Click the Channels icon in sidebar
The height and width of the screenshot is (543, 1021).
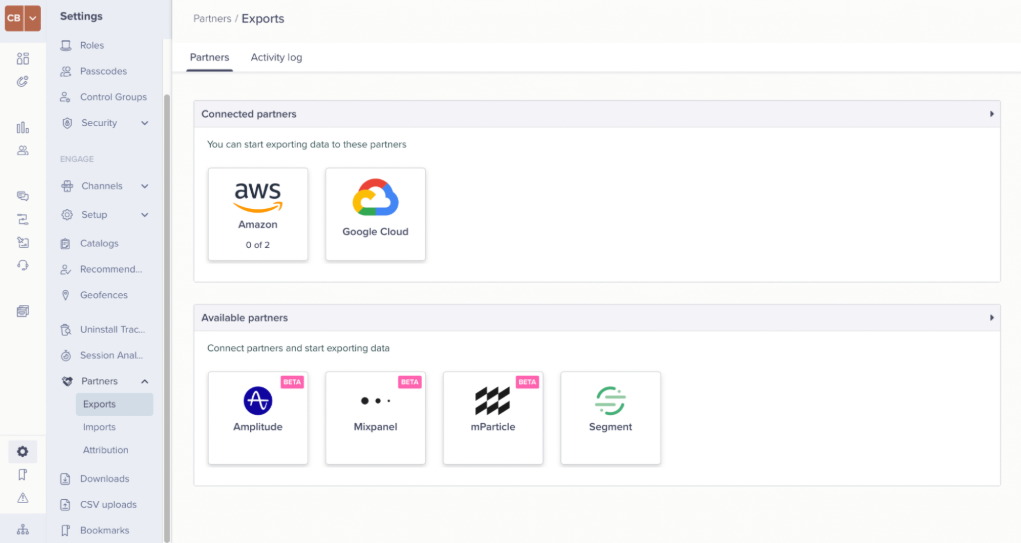click(67, 186)
